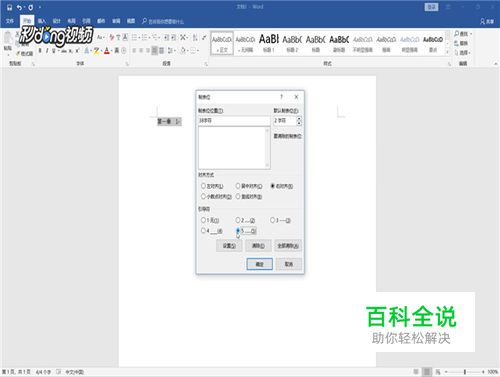The width and height of the screenshot is (500, 377).
Task: Click the justify alignment icon
Action: 154,51
